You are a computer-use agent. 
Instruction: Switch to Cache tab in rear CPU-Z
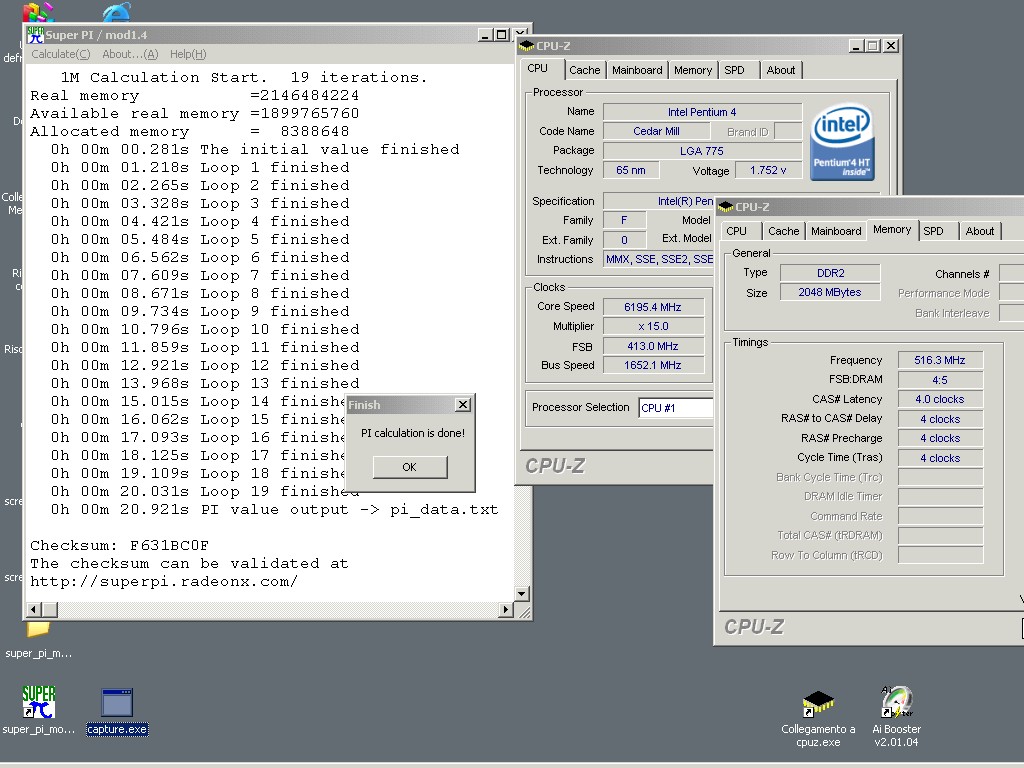pos(584,70)
